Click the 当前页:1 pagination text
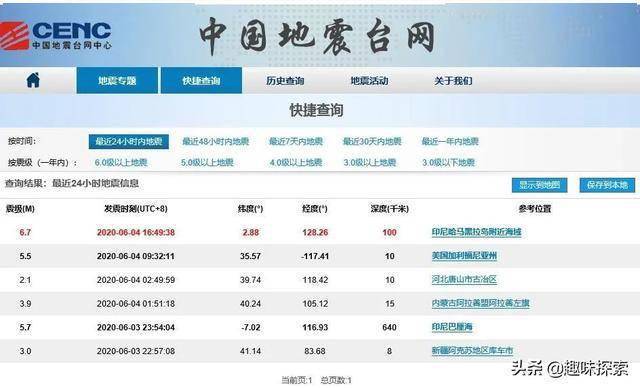Screen dimensions: 640x388 297,380
